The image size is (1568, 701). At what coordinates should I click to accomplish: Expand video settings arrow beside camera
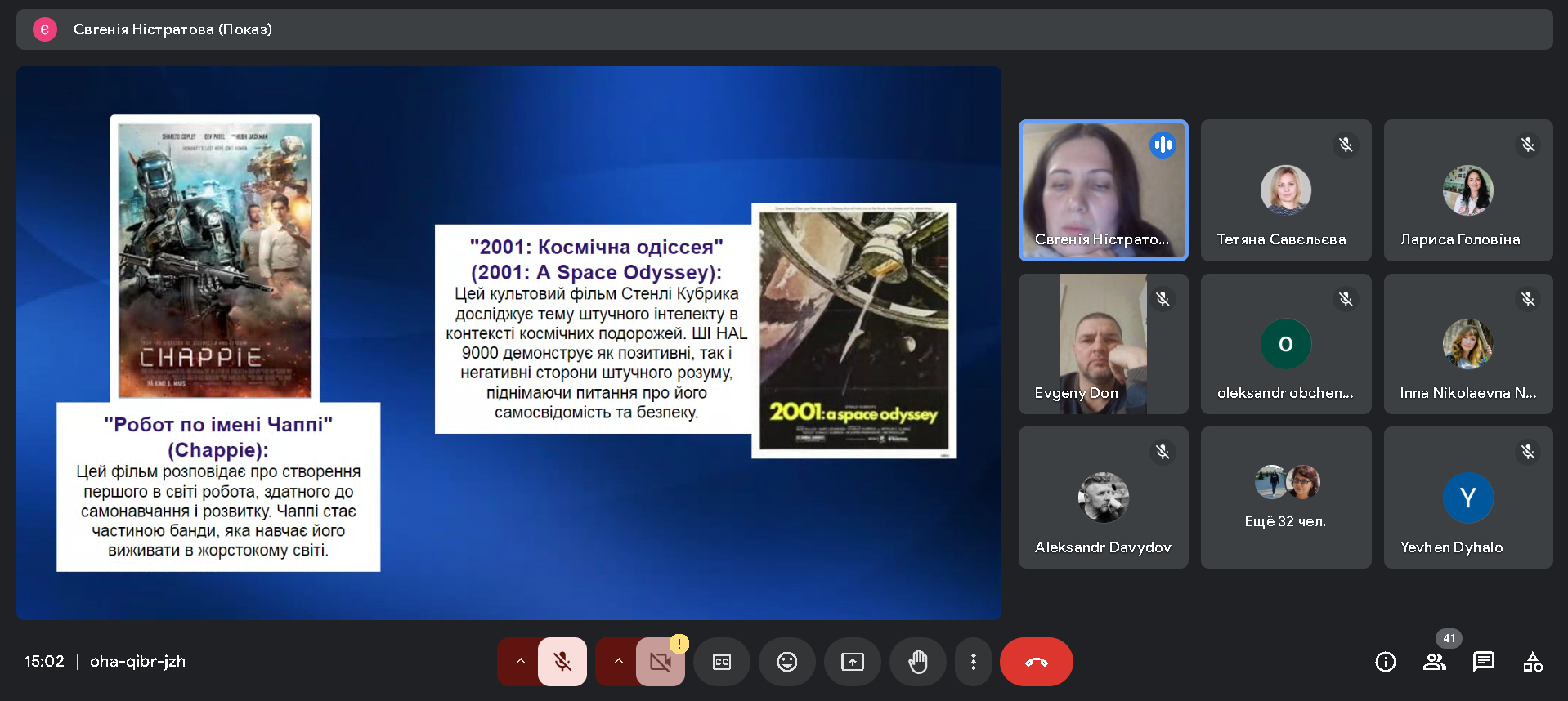(x=618, y=662)
